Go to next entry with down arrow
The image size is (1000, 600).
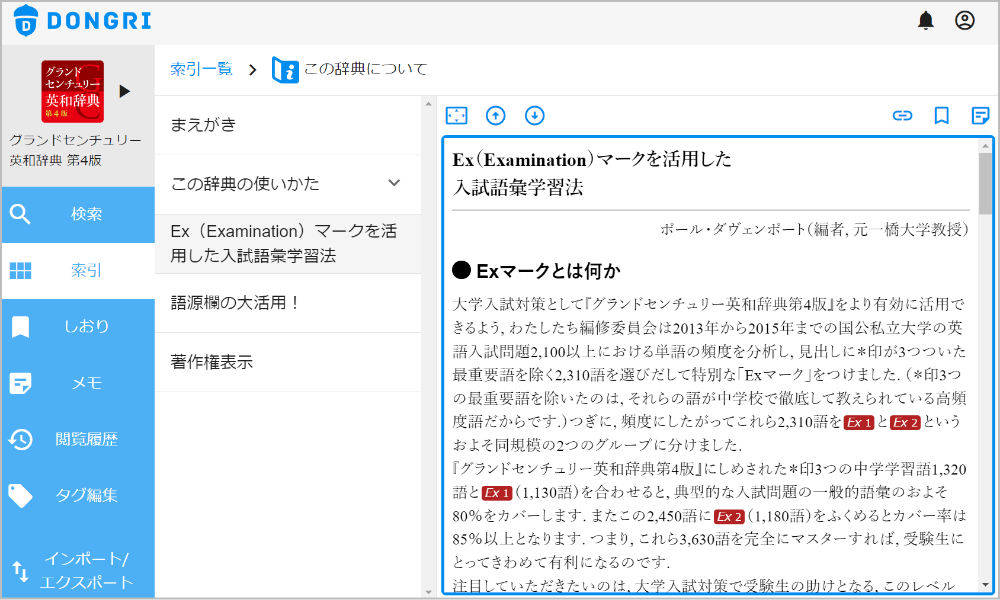click(x=534, y=115)
